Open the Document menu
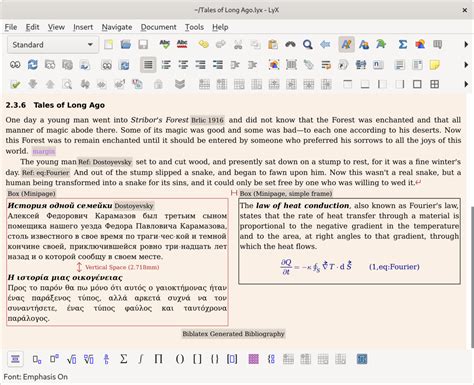This screenshot has height=385, width=474. 158,27
